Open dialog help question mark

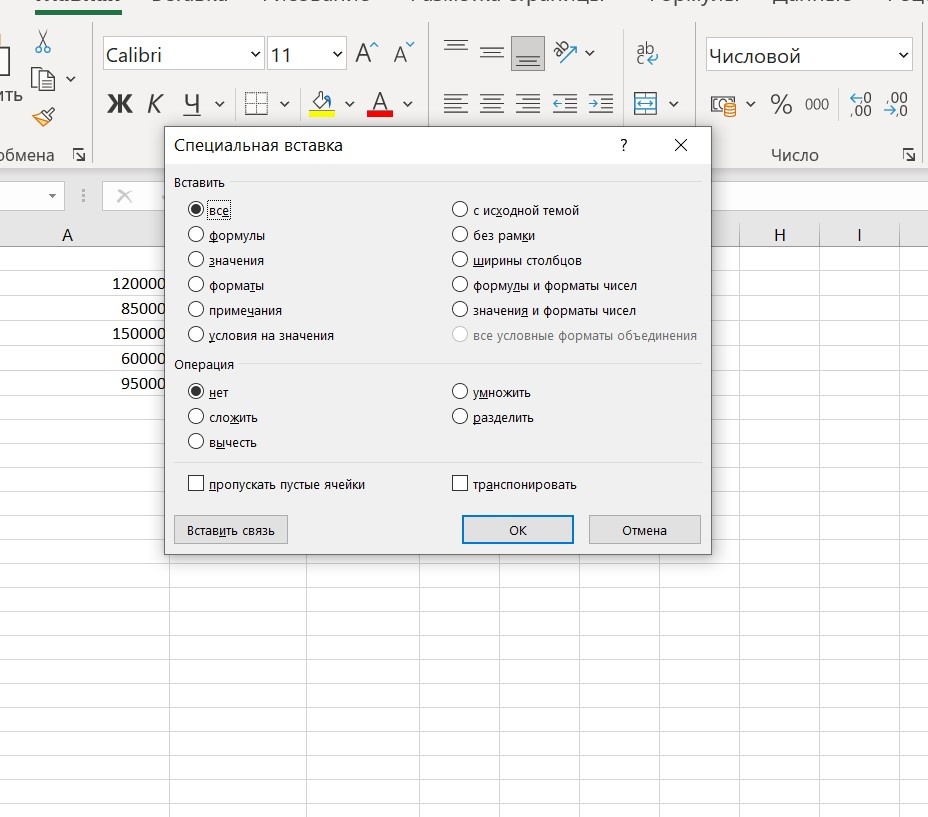(x=624, y=145)
